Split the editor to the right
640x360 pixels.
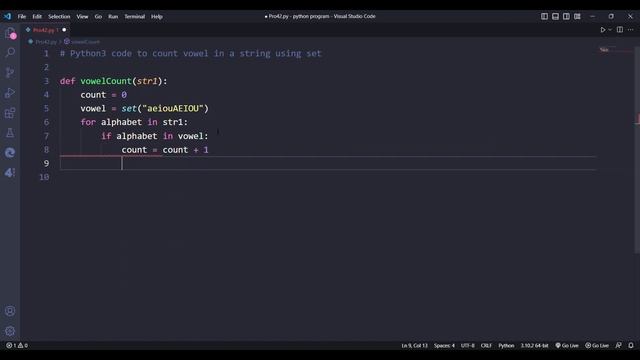620,30
